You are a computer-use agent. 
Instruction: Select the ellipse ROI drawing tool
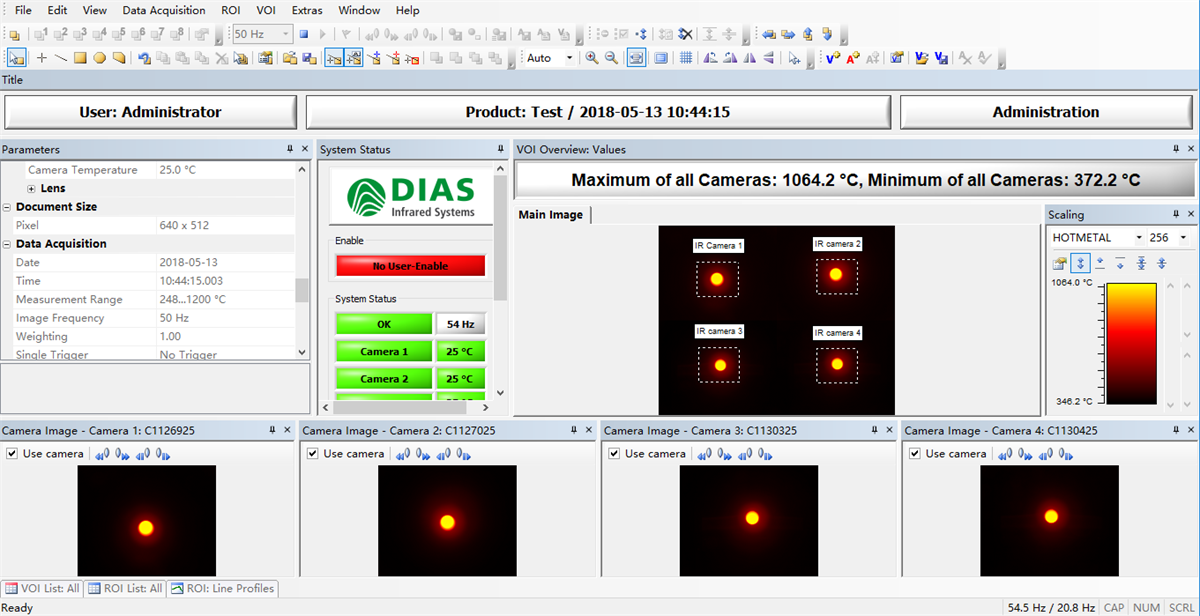click(100, 57)
